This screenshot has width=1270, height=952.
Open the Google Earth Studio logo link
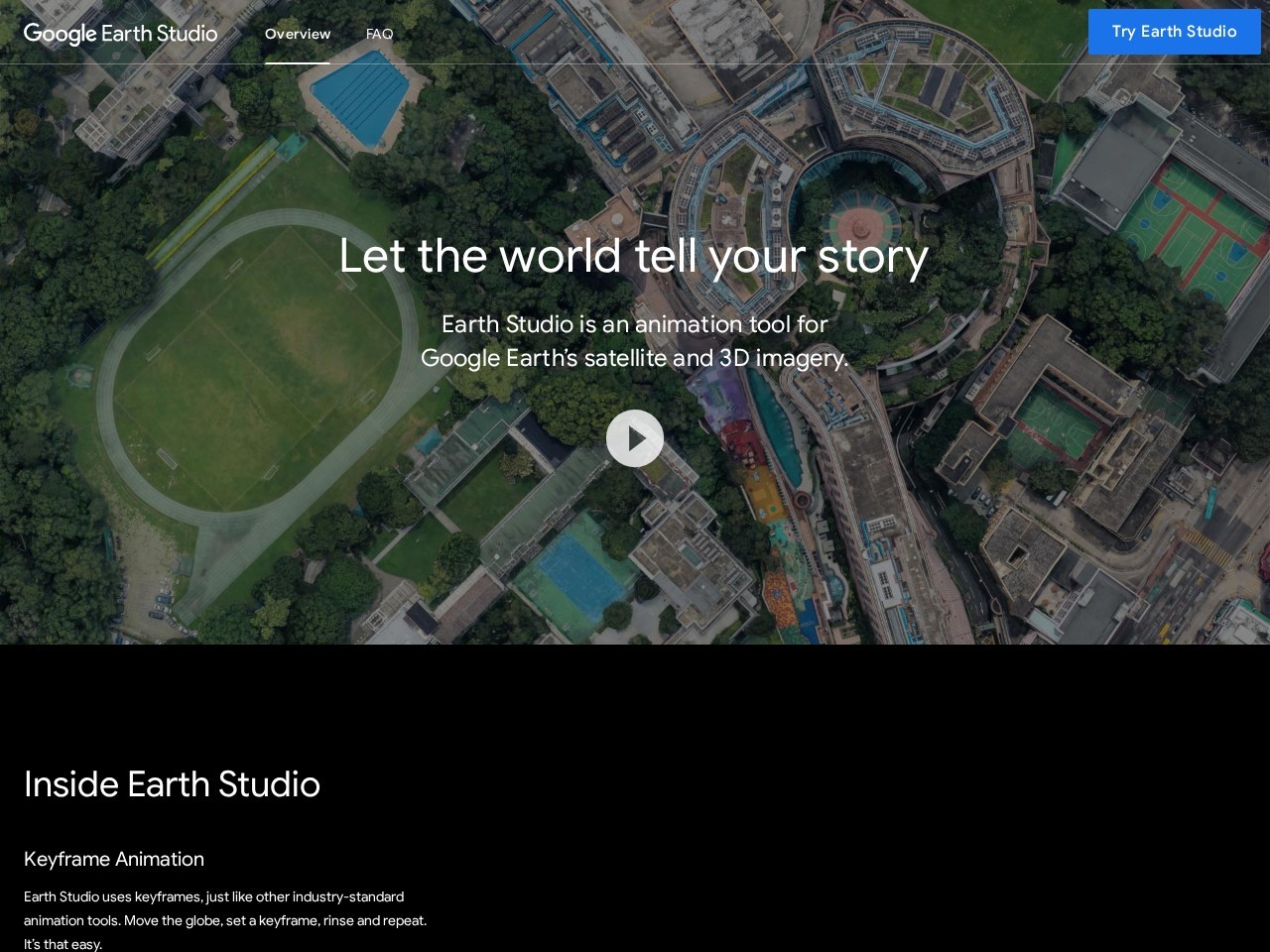click(120, 34)
